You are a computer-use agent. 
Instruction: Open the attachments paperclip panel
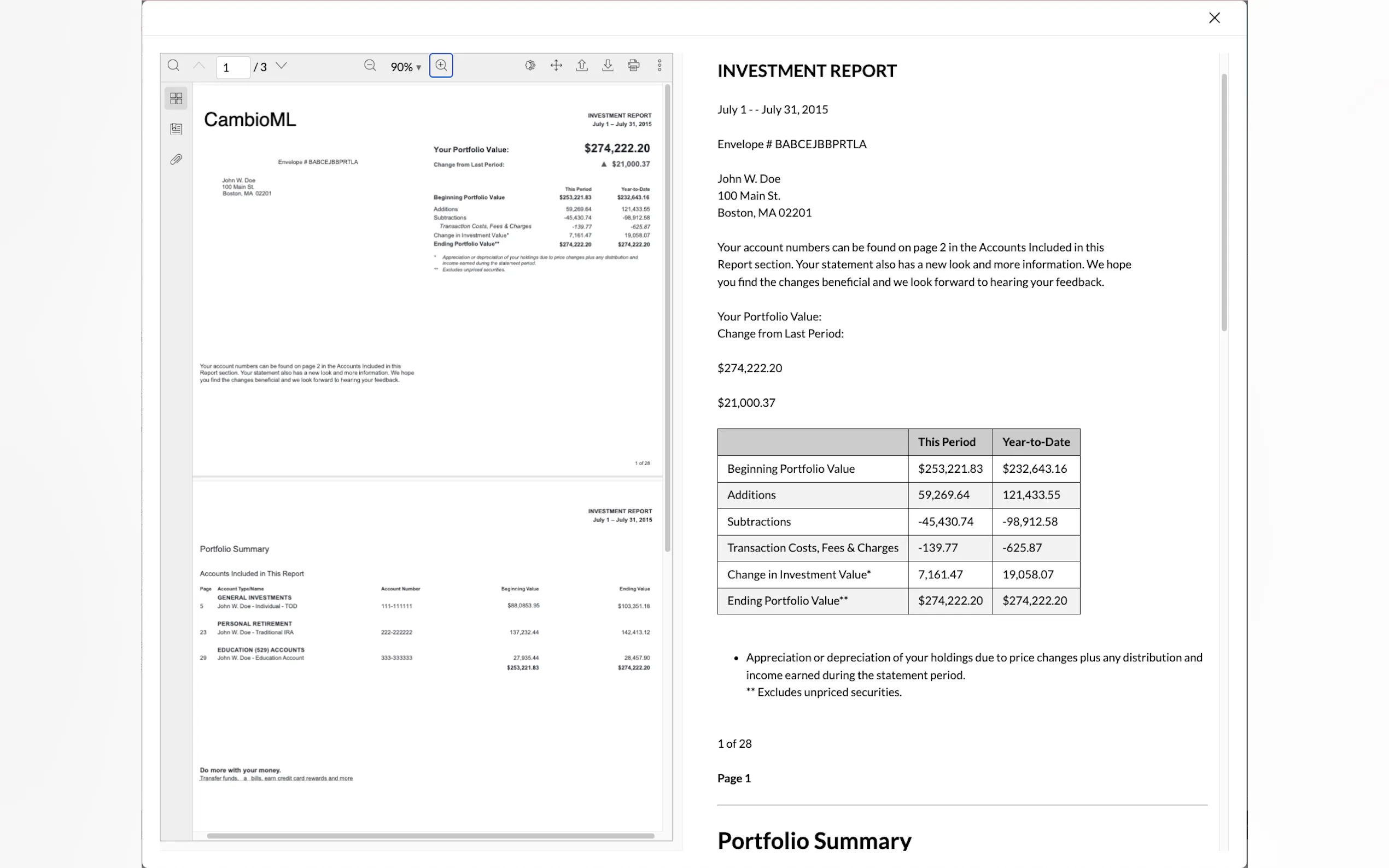(176, 159)
